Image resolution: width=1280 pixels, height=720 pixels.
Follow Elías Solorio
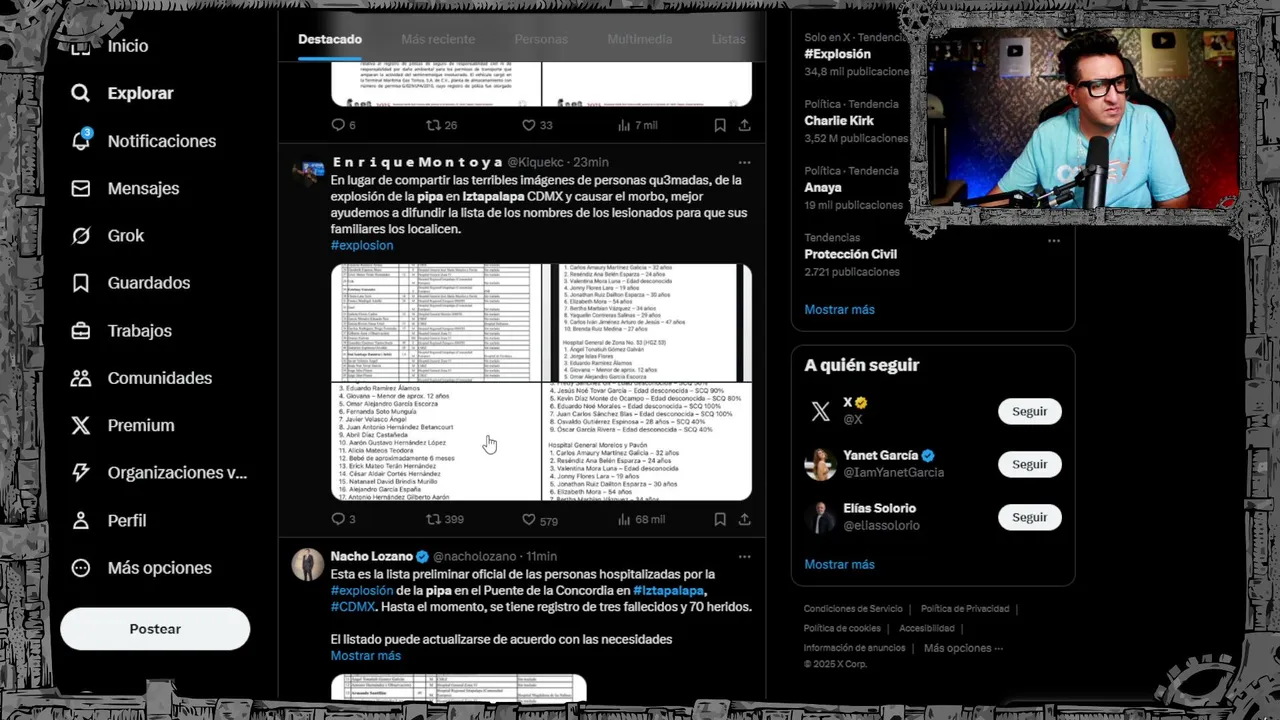click(x=1029, y=517)
